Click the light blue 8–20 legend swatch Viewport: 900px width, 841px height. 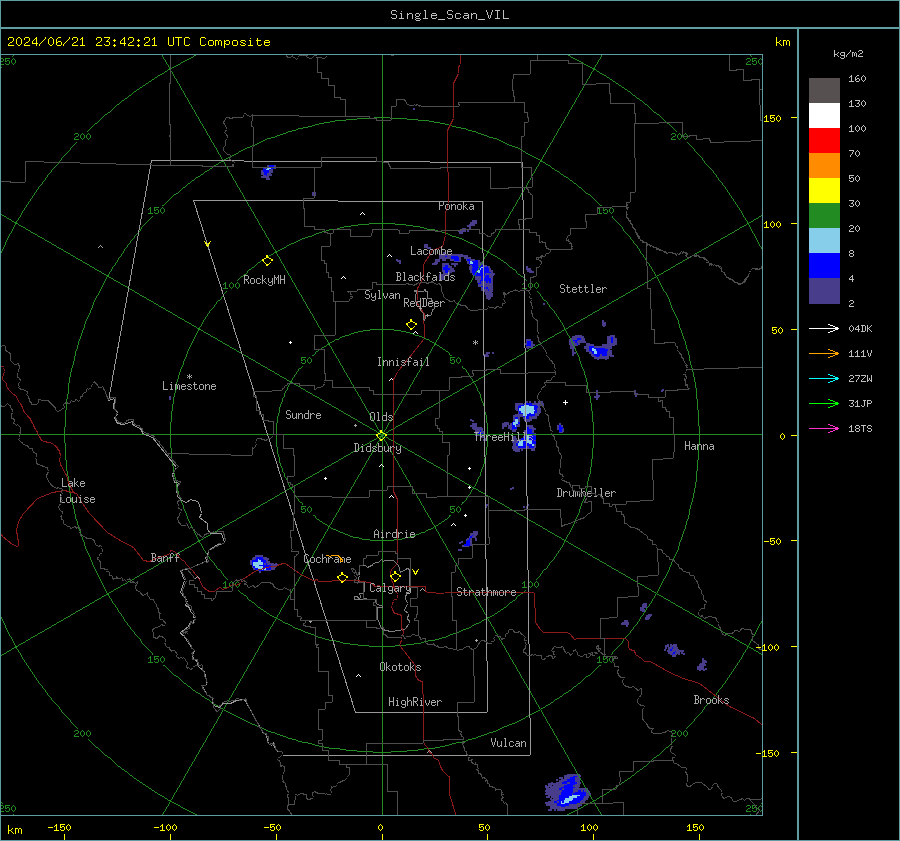click(824, 241)
